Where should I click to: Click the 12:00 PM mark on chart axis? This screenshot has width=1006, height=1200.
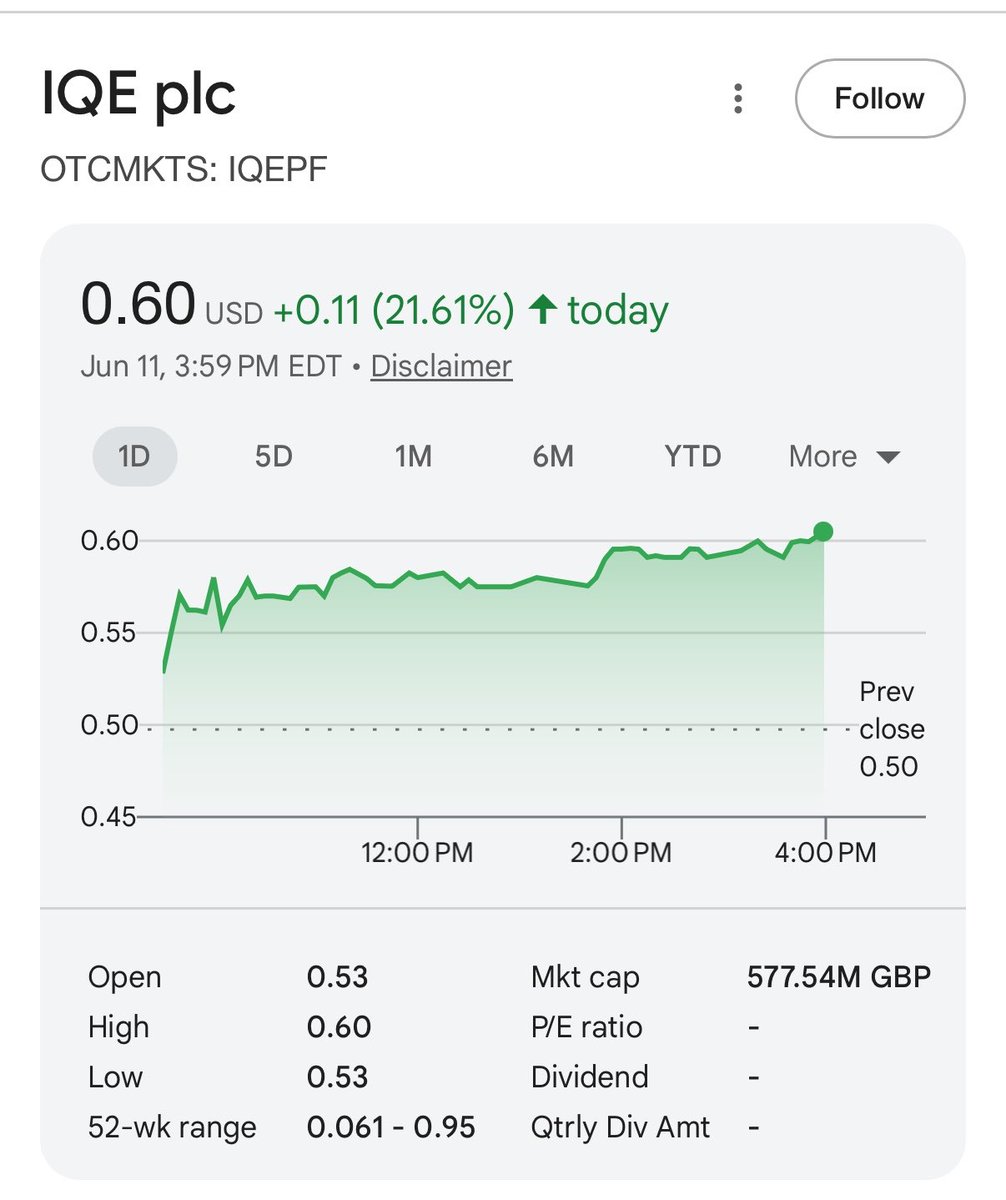point(417,853)
